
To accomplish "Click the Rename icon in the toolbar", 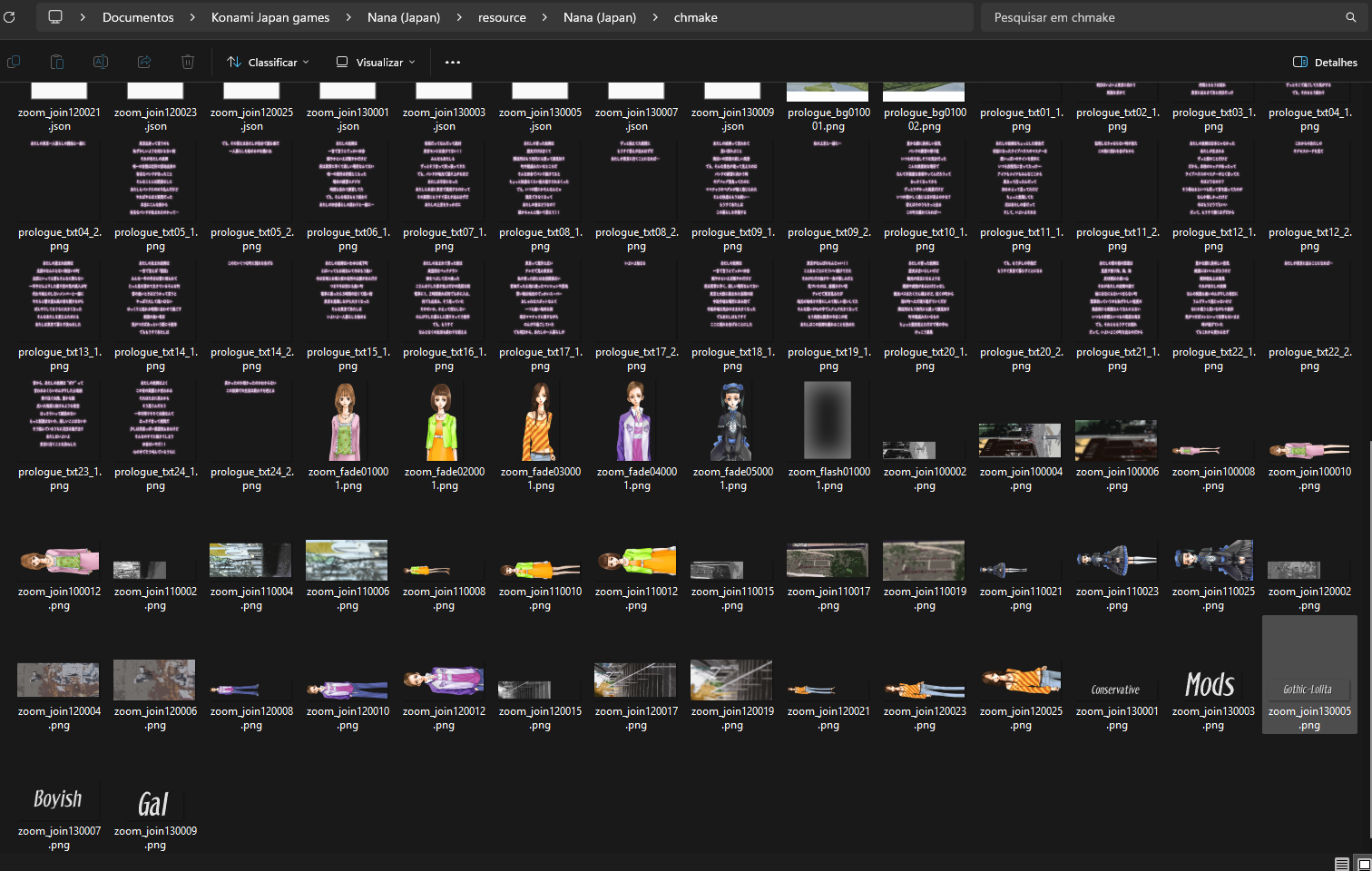I will [x=101, y=62].
